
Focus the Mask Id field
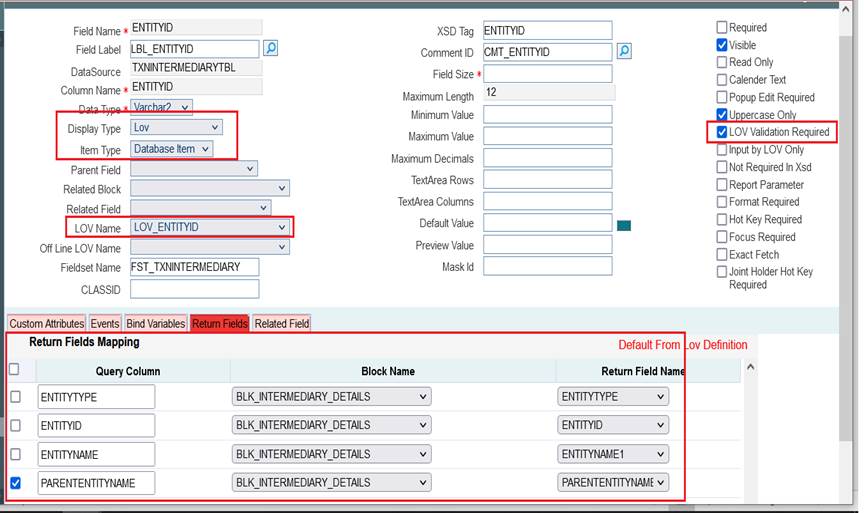pyautogui.click(x=548, y=266)
